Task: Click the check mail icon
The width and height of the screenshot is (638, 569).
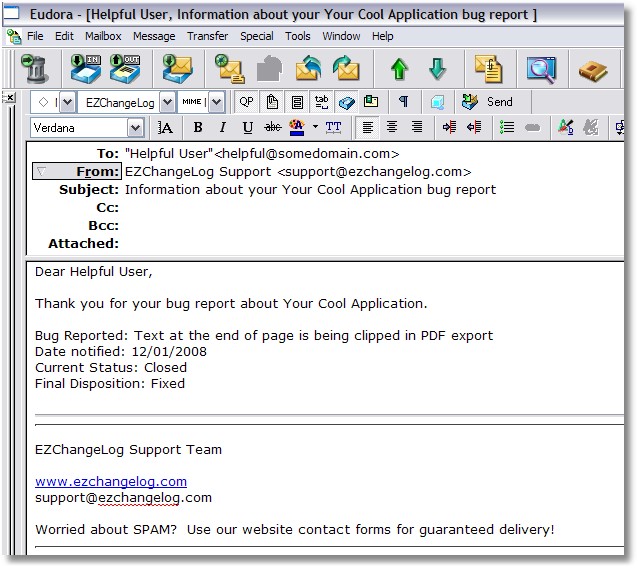Action: [x=177, y=69]
